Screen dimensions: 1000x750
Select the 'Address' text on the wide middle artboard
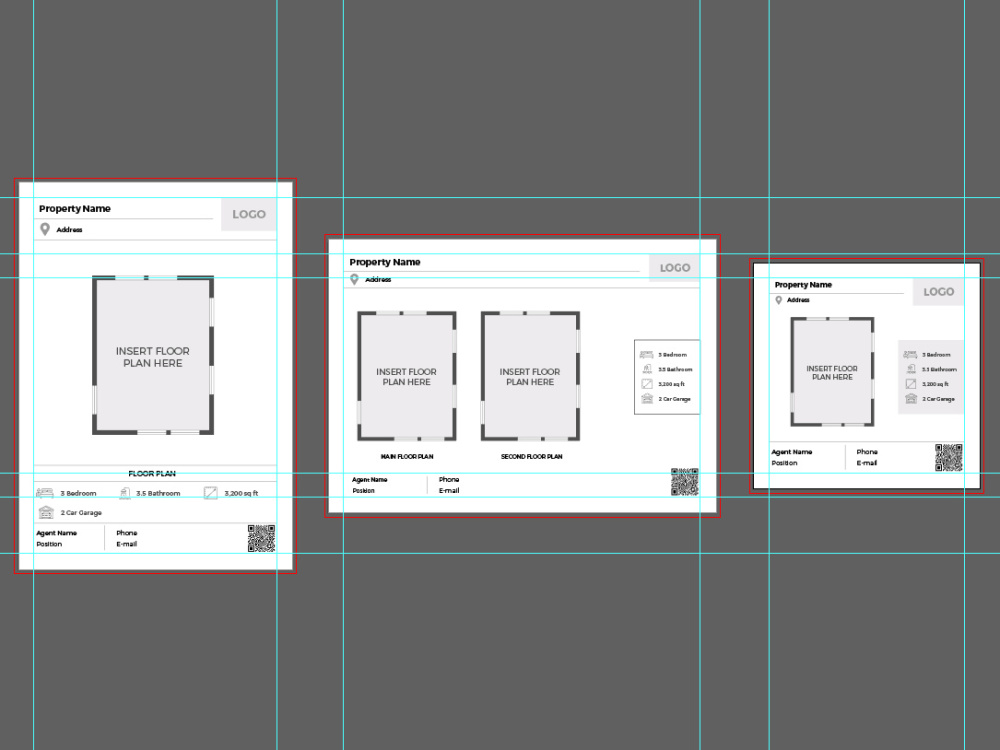click(x=378, y=279)
